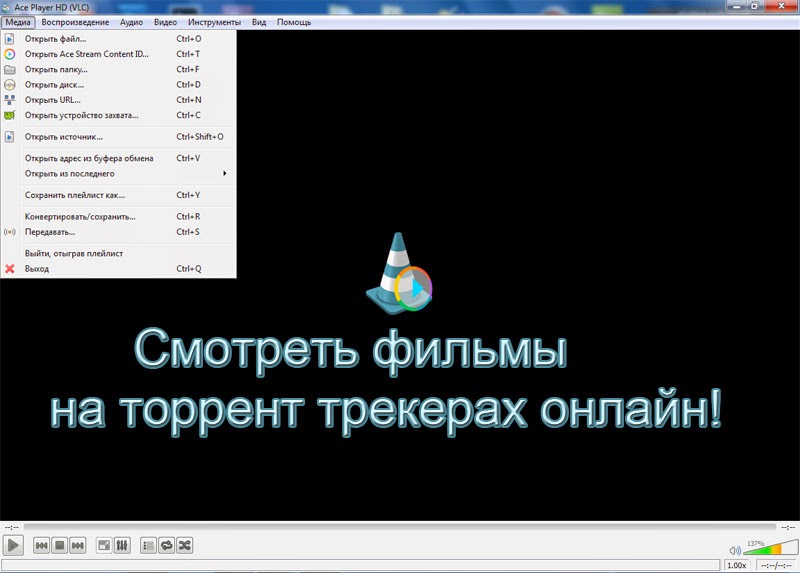Image resolution: width=800 pixels, height=573 pixels.
Task: Click the Ctrl+Shift+O shortcut text
Action: tap(200, 137)
